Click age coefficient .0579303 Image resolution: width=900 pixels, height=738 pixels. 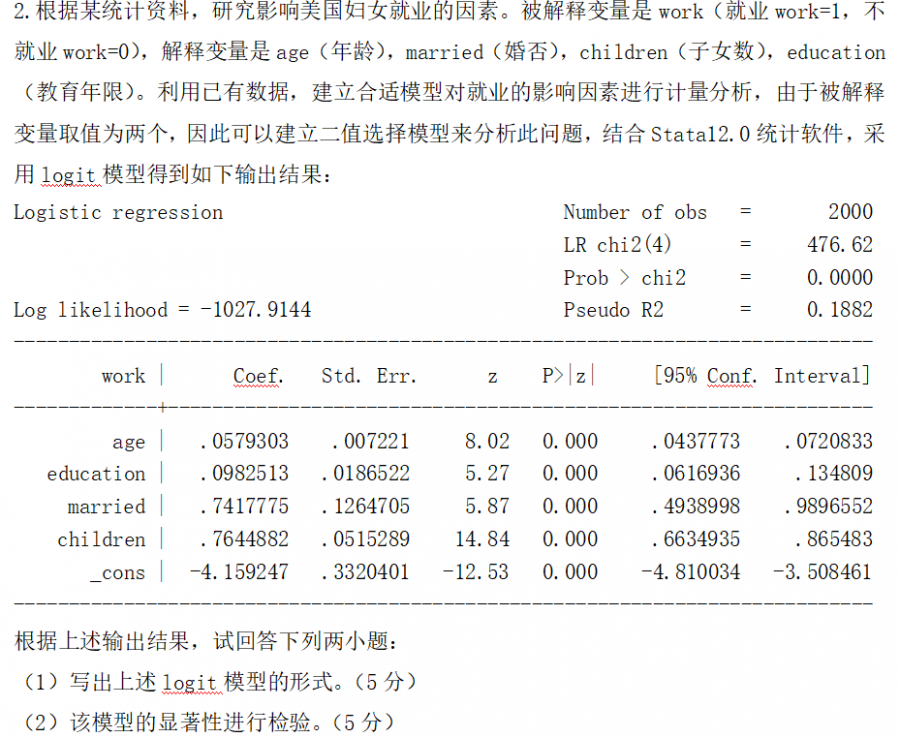click(244, 441)
